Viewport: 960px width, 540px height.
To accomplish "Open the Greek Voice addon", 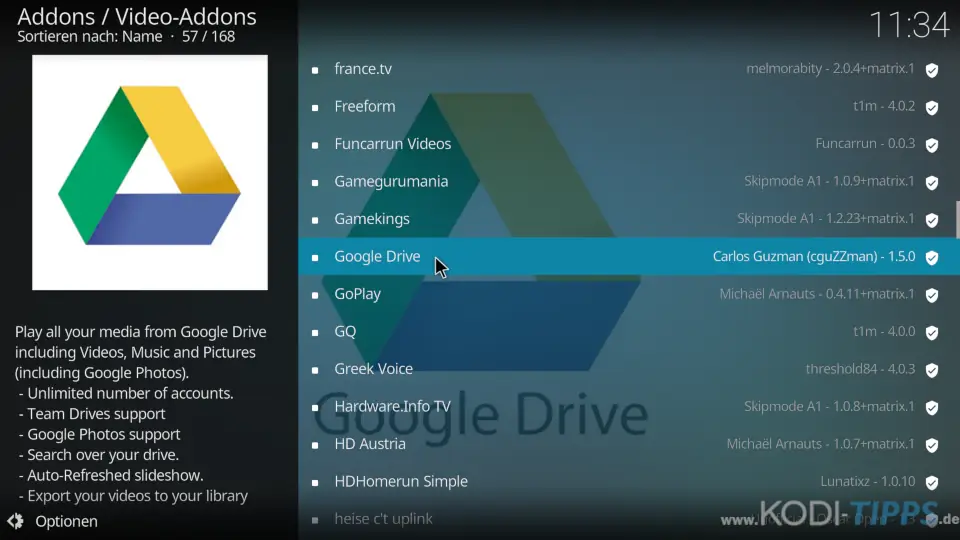I will [x=629, y=369].
